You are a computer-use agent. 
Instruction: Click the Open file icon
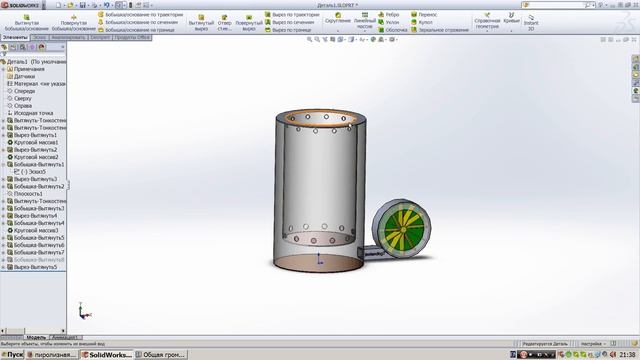[71, 5]
